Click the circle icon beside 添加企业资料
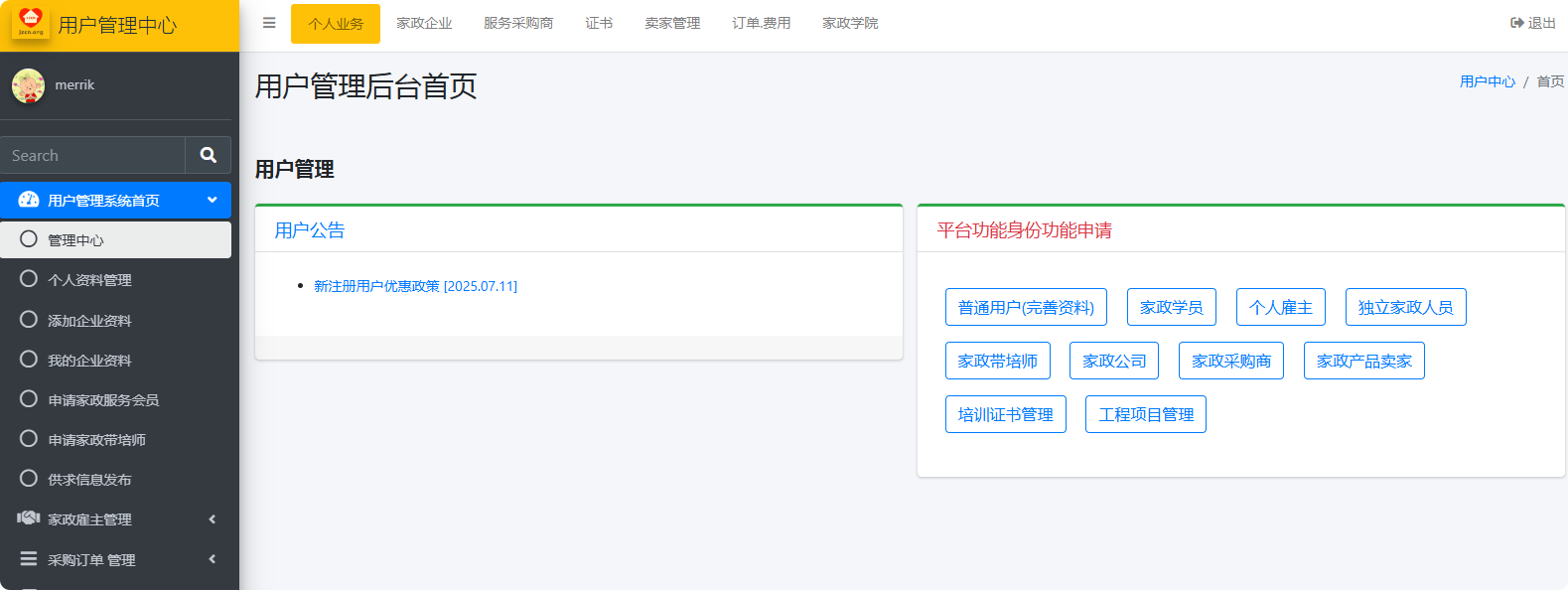 tap(29, 320)
